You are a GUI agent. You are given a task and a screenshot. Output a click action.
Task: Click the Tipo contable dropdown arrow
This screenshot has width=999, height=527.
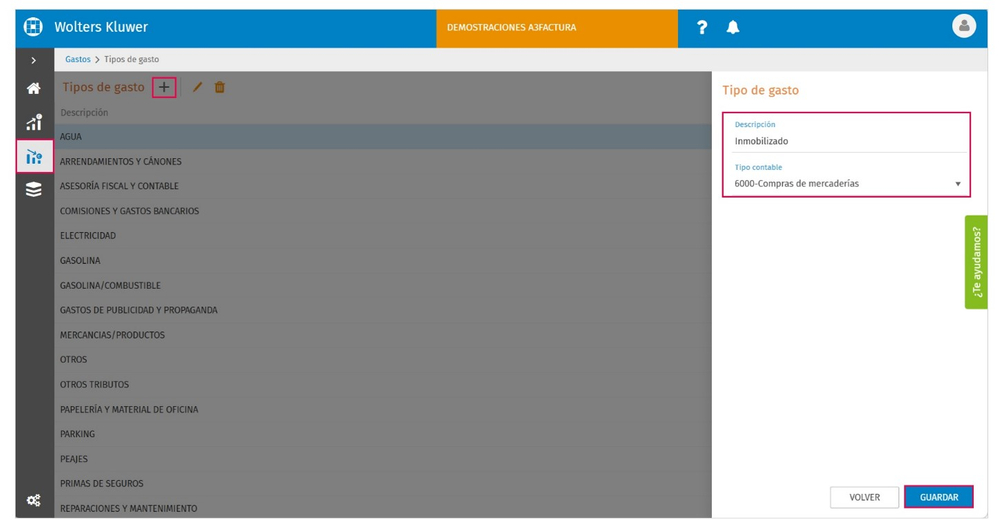pos(957,184)
